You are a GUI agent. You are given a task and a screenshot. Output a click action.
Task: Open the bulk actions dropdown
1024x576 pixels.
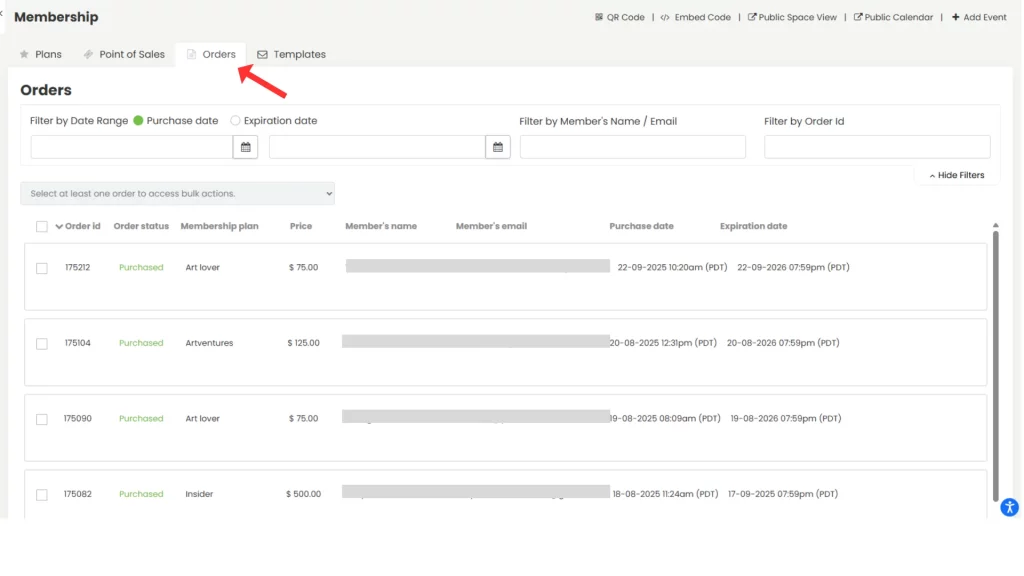tap(177, 193)
